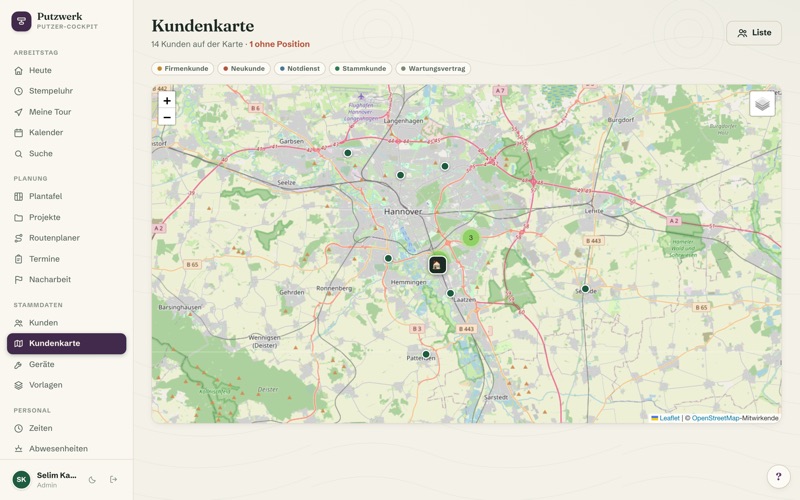
Task: Toggle dark mode moon icon
Action: click(x=92, y=480)
